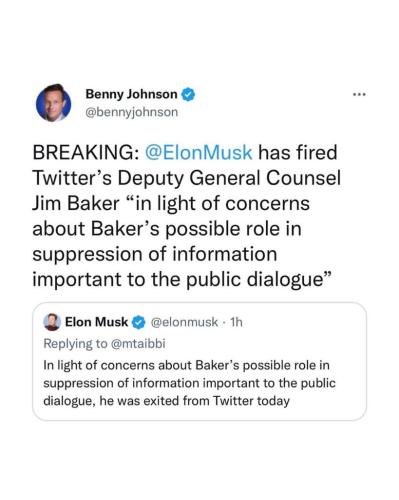This screenshot has width=399, height=500.
Task: Open Benny Johnson's profile picture
Action: pos(53,103)
